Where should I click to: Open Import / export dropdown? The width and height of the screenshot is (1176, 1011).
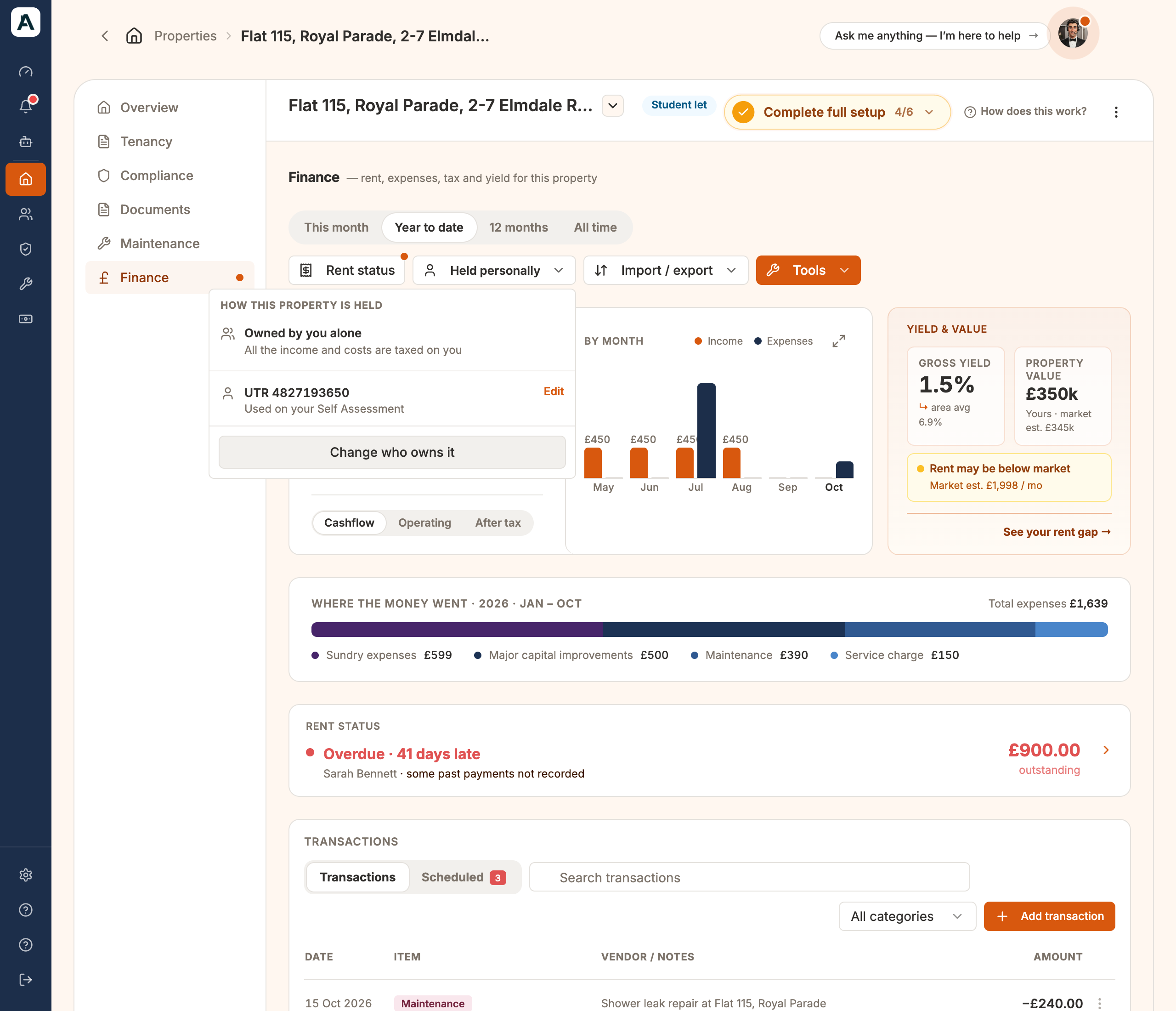pyautogui.click(x=665, y=270)
